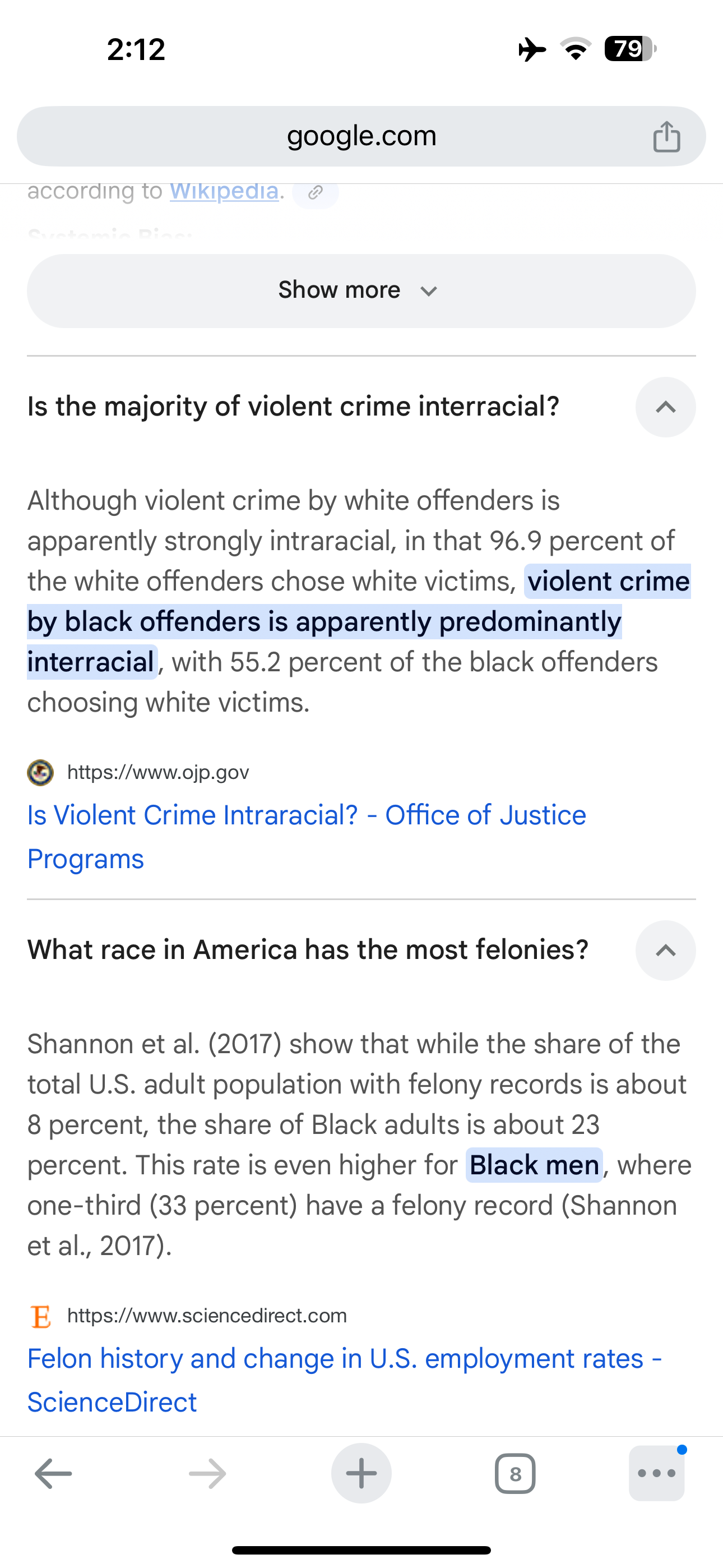The image size is (723, 1568).
Task: Open Is Violent Crime Intraracial? link
Action: tap(307, 837)
